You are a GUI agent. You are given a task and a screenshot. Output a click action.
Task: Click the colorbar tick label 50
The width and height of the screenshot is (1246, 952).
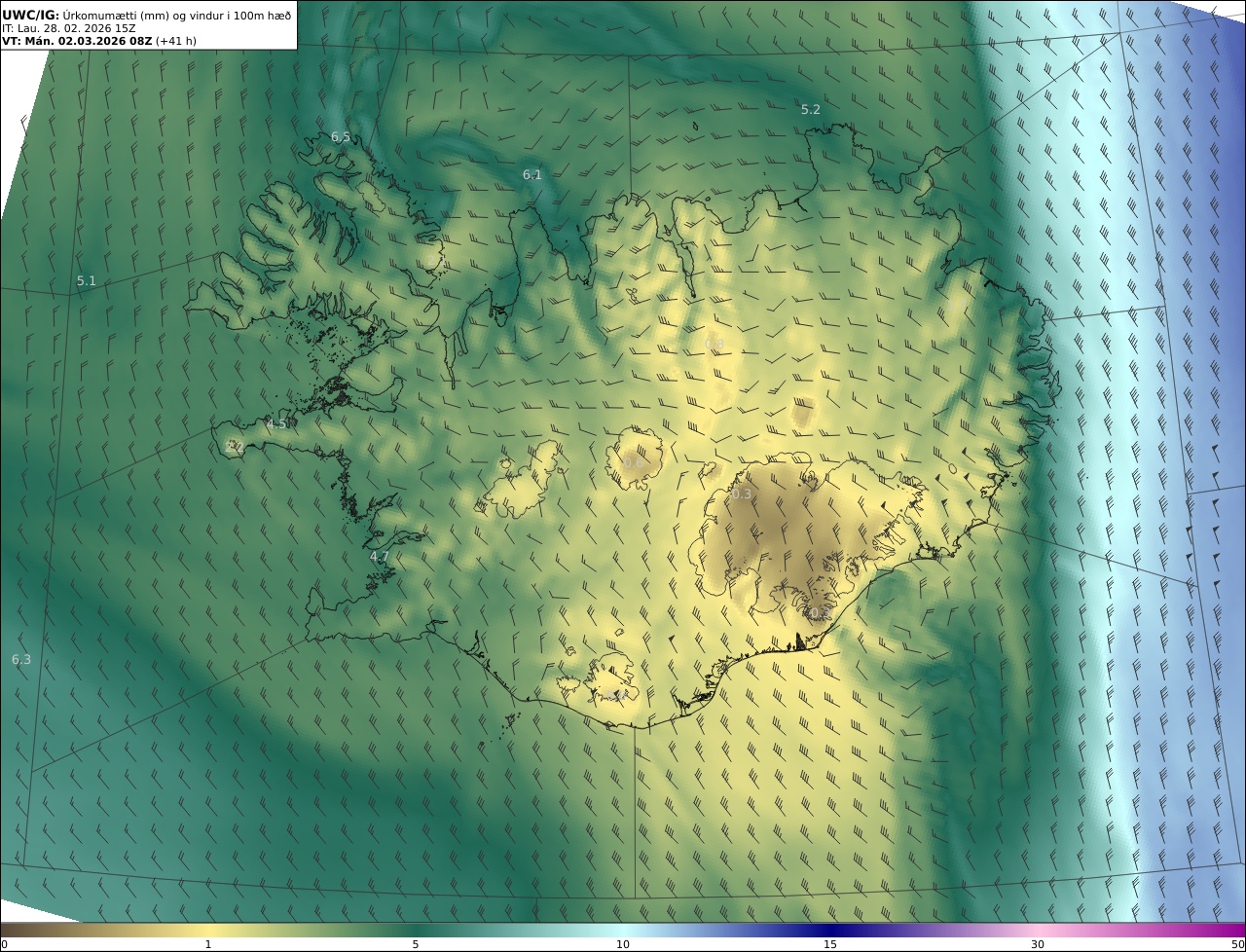[x=1238, y=944]
